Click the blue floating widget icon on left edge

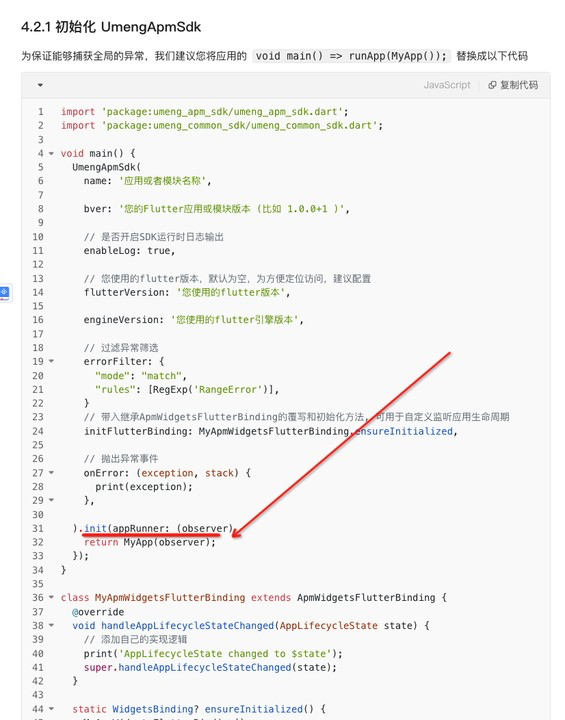5,292
